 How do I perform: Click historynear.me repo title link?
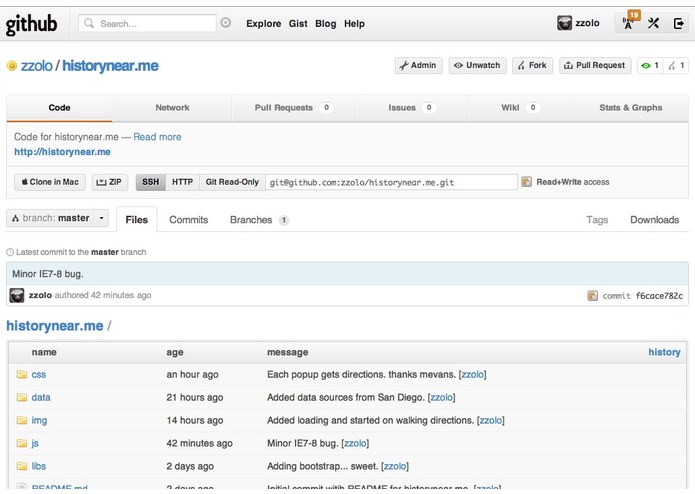[110, 66]
